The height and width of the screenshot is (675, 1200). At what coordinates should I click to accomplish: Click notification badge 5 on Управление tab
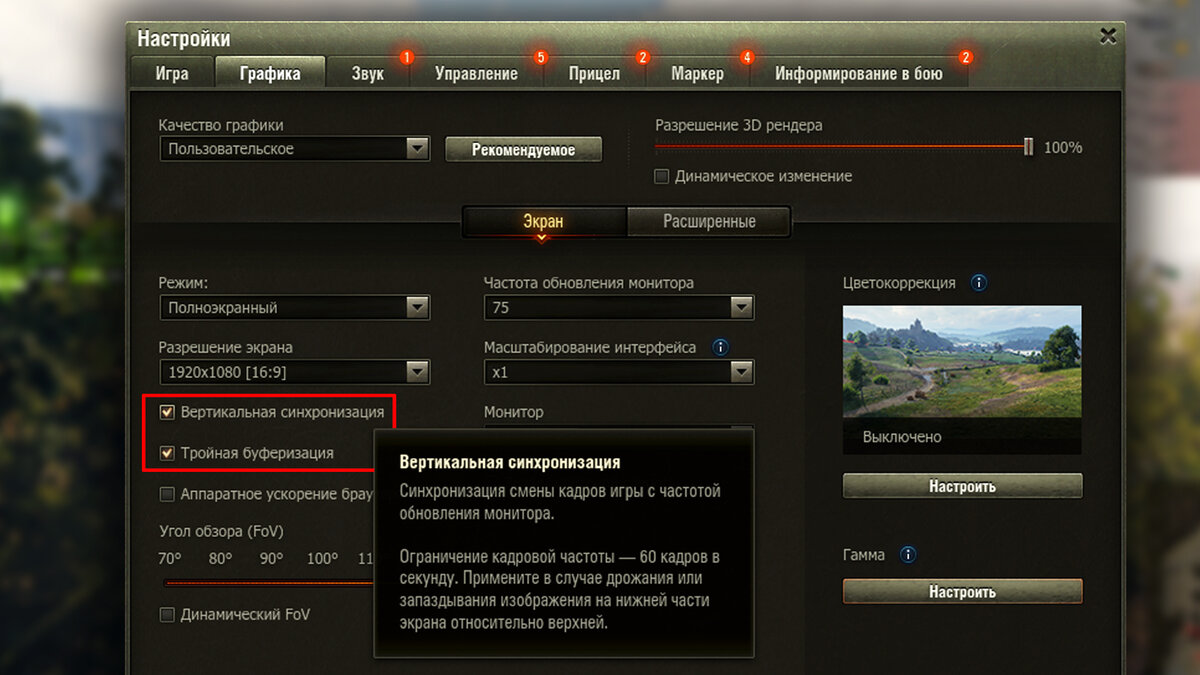pos(541,57)
